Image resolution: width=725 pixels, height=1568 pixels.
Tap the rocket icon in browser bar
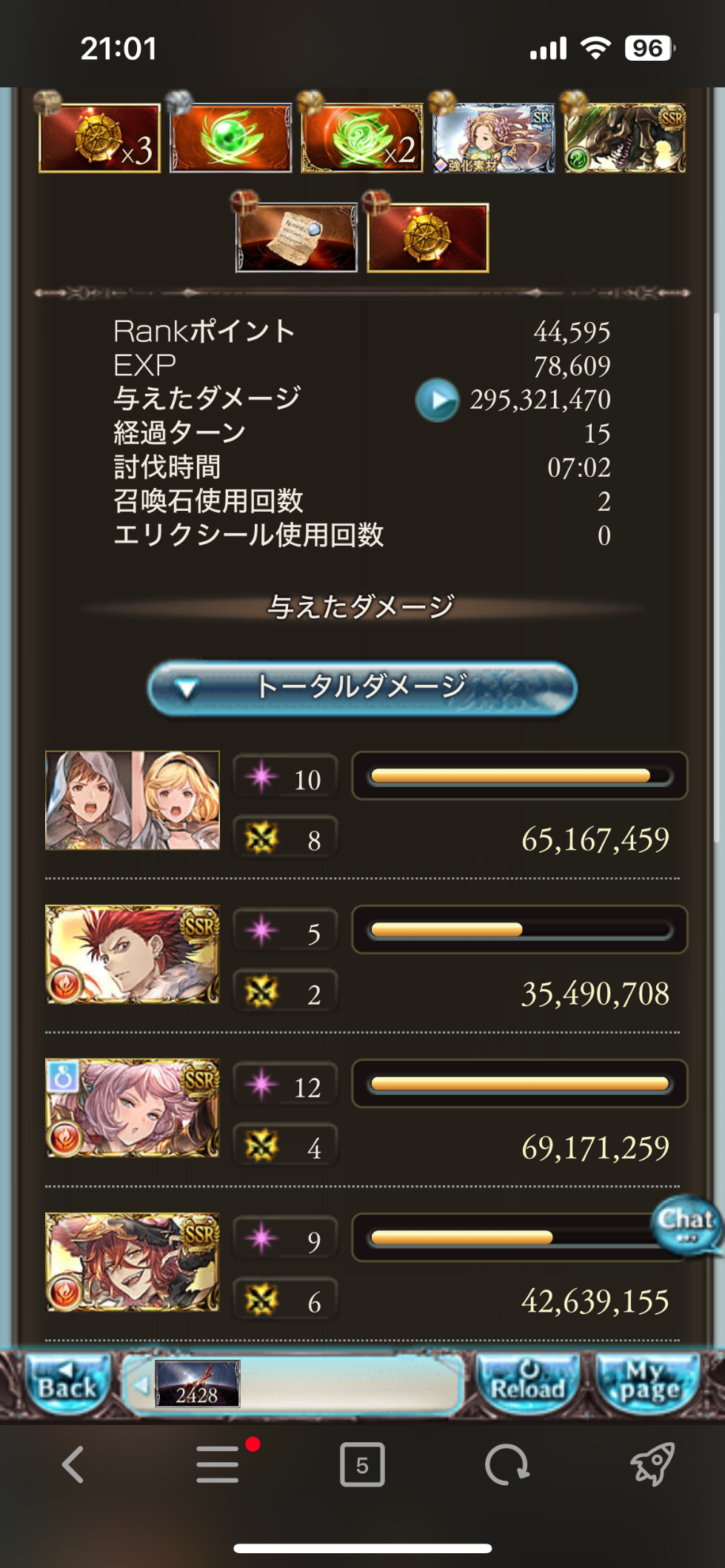point(652,1464)
